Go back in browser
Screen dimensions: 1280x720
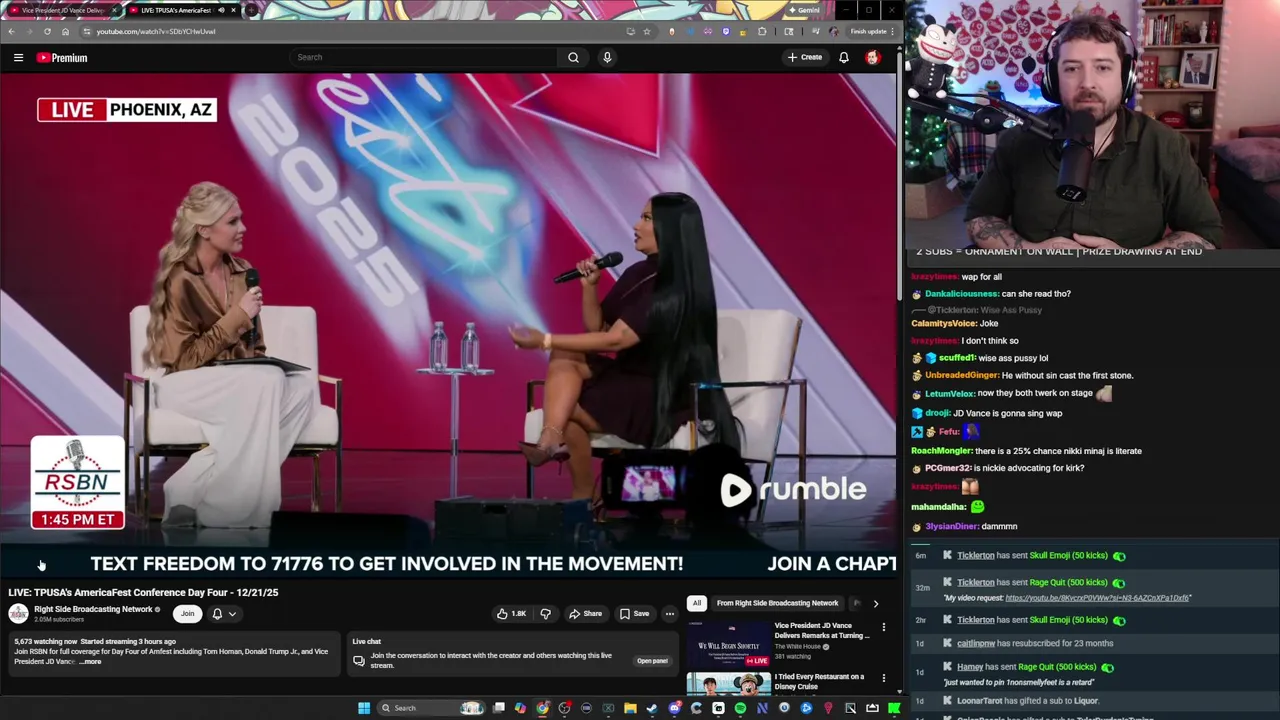pos(11,31)
